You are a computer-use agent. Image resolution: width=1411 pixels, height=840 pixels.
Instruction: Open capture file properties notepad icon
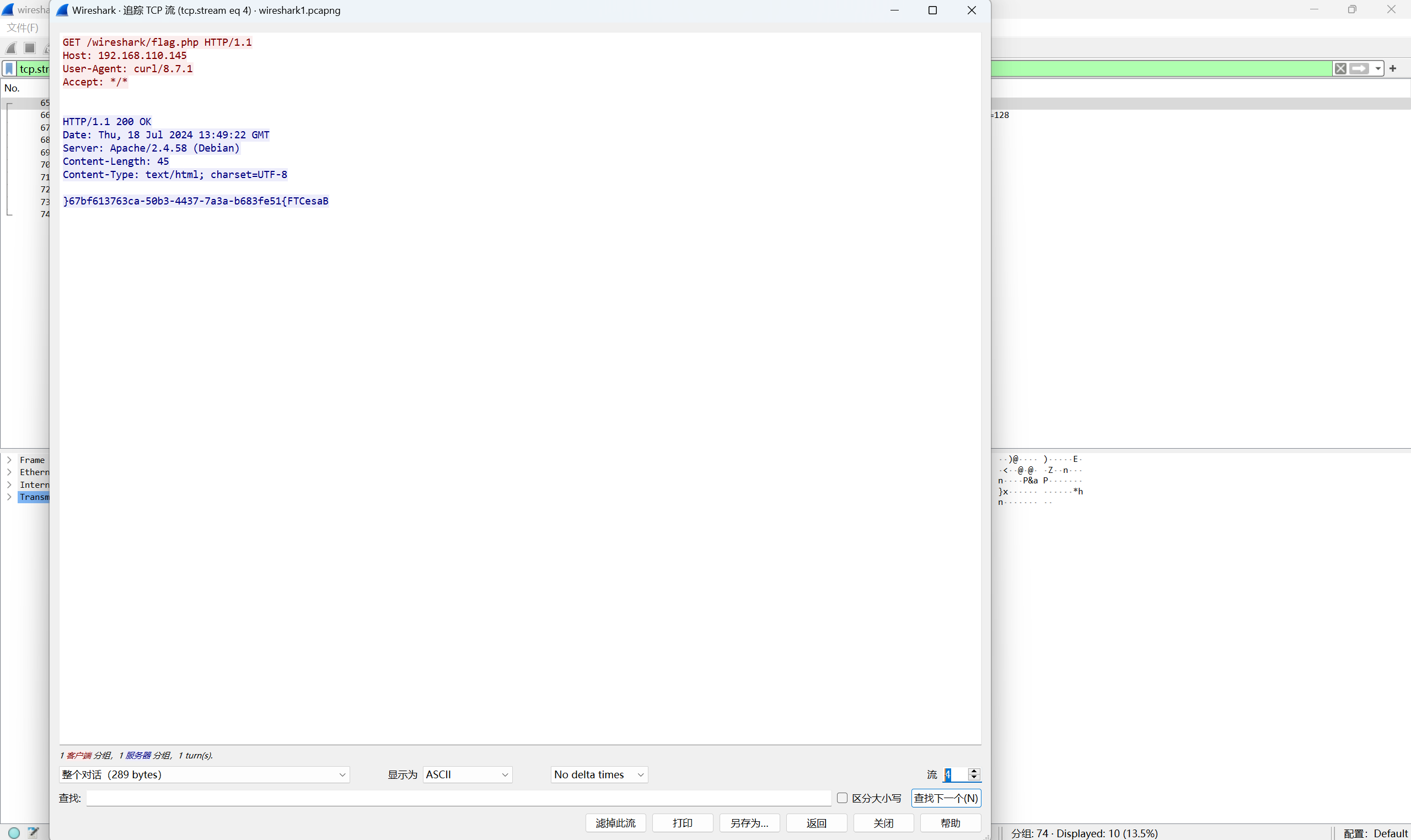click(34, 833)
